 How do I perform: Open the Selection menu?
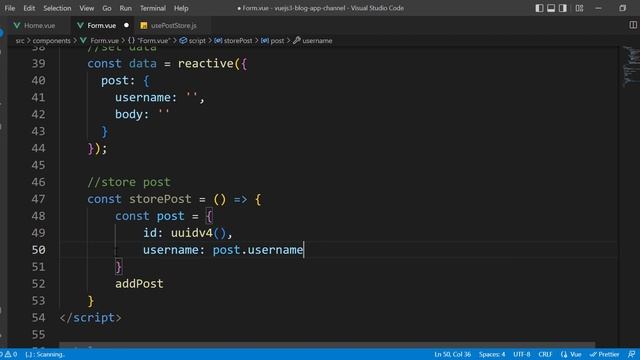(x=57, y=8)
